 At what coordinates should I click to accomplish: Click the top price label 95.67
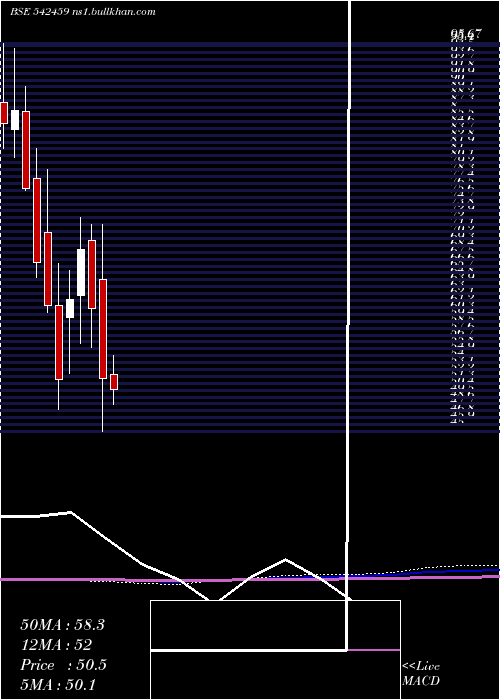[466, 33]
